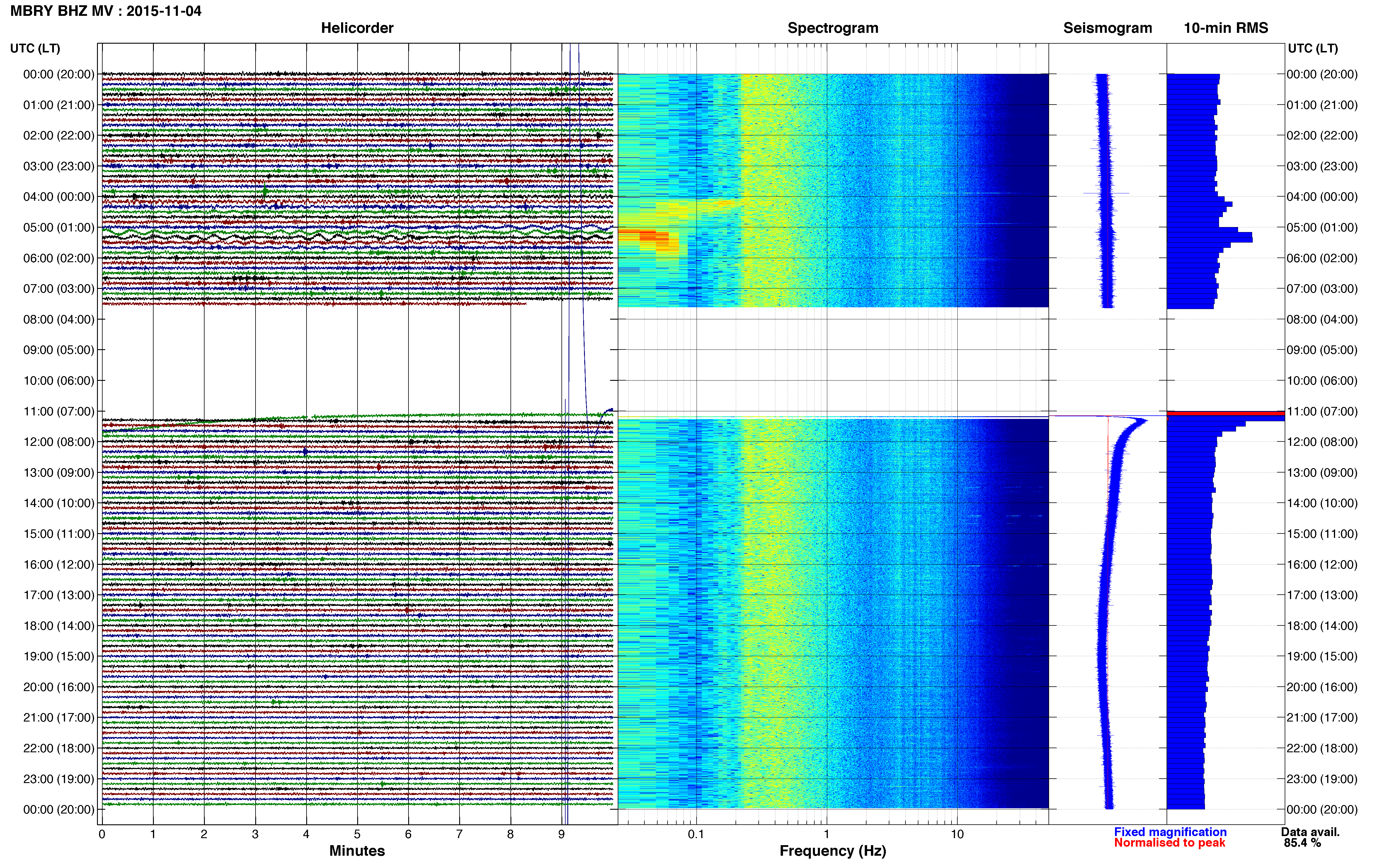Viewport: 1389px width, 868px height.
Task: Click the title 'MBRY BHZ MV : 2015-11-04'
Action: [x=106, y=11]
